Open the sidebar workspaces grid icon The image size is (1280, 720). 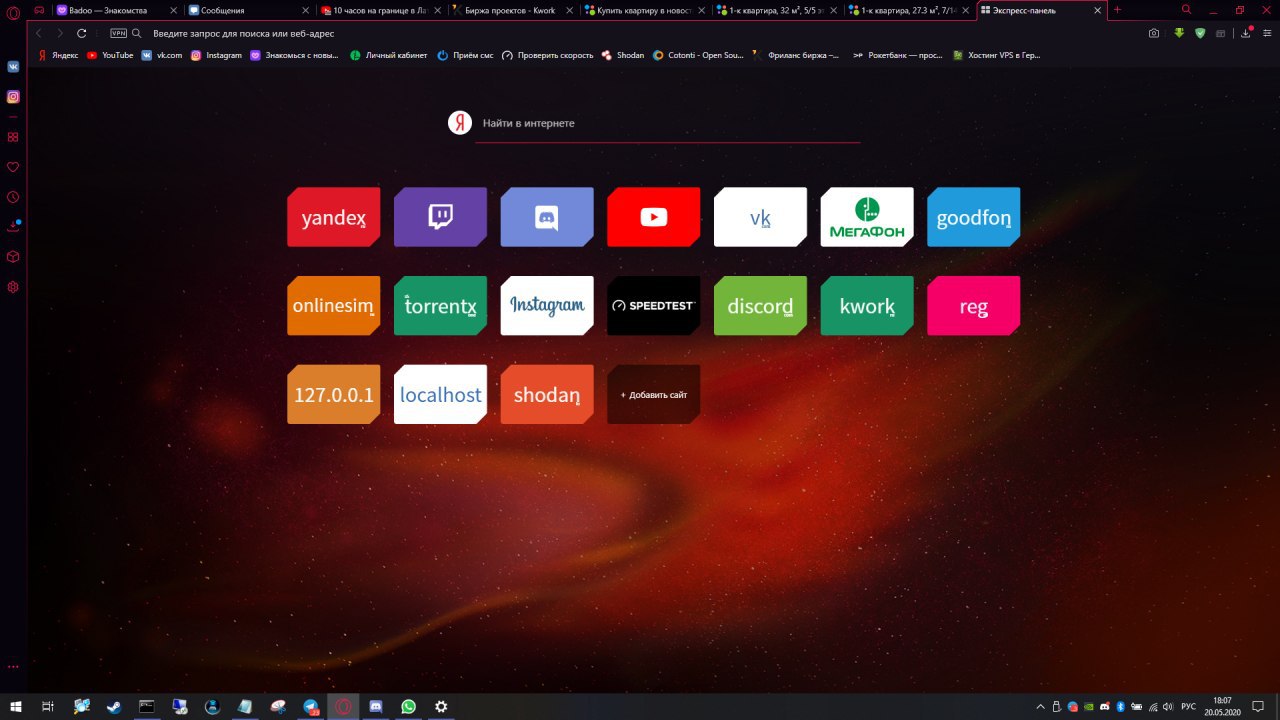pos(13,137)
